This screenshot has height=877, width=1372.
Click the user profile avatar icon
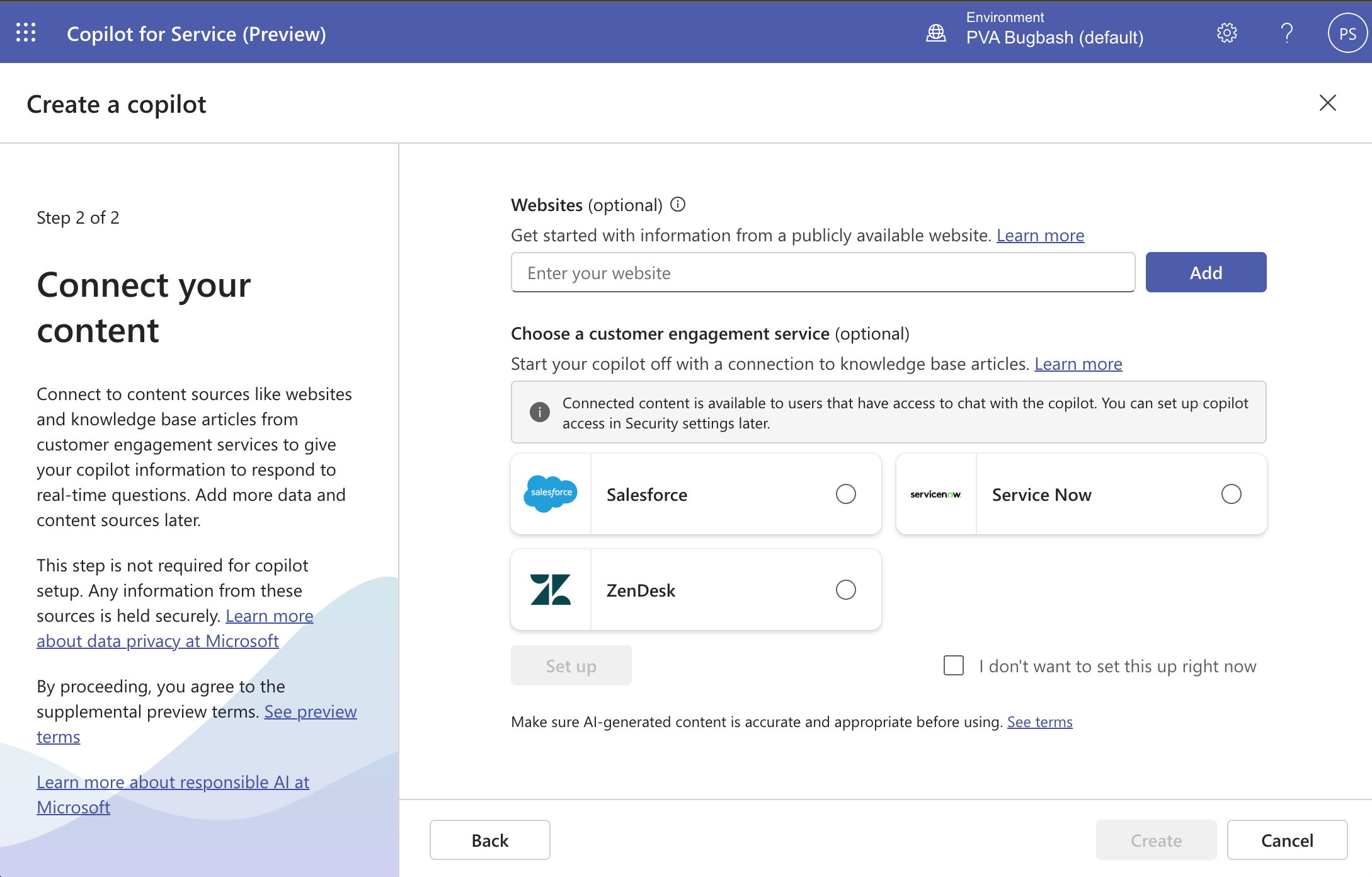1346,33
